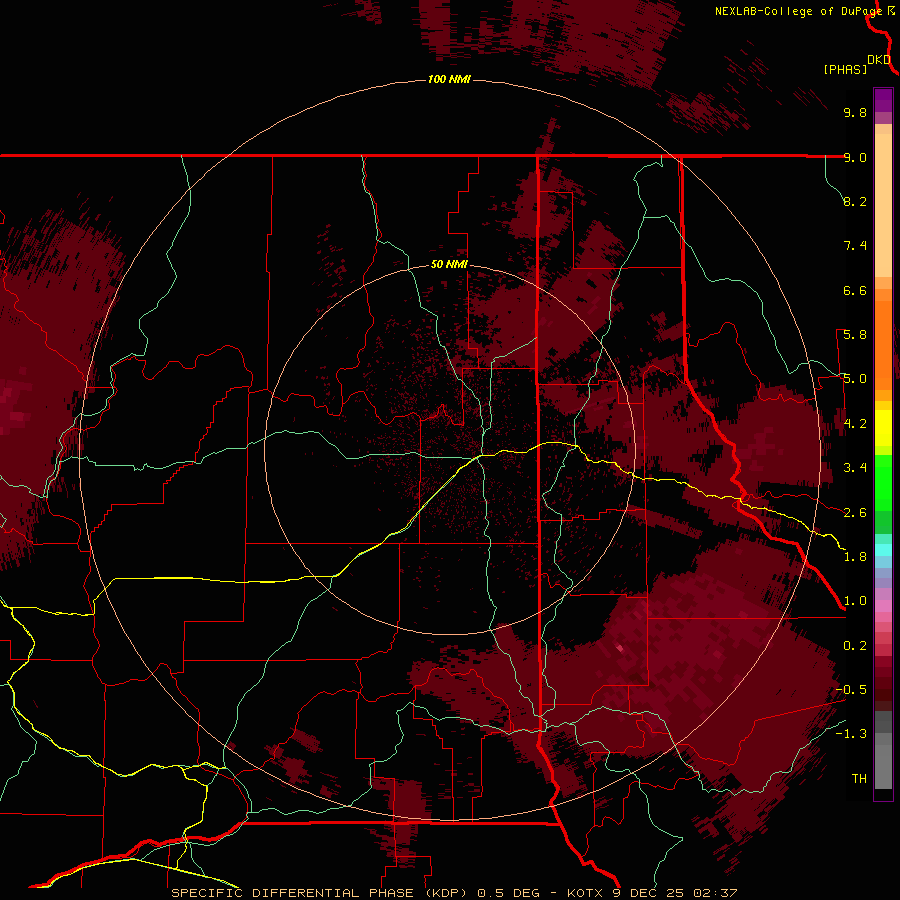Click the DKD label above the color scale

coord(879,60)
